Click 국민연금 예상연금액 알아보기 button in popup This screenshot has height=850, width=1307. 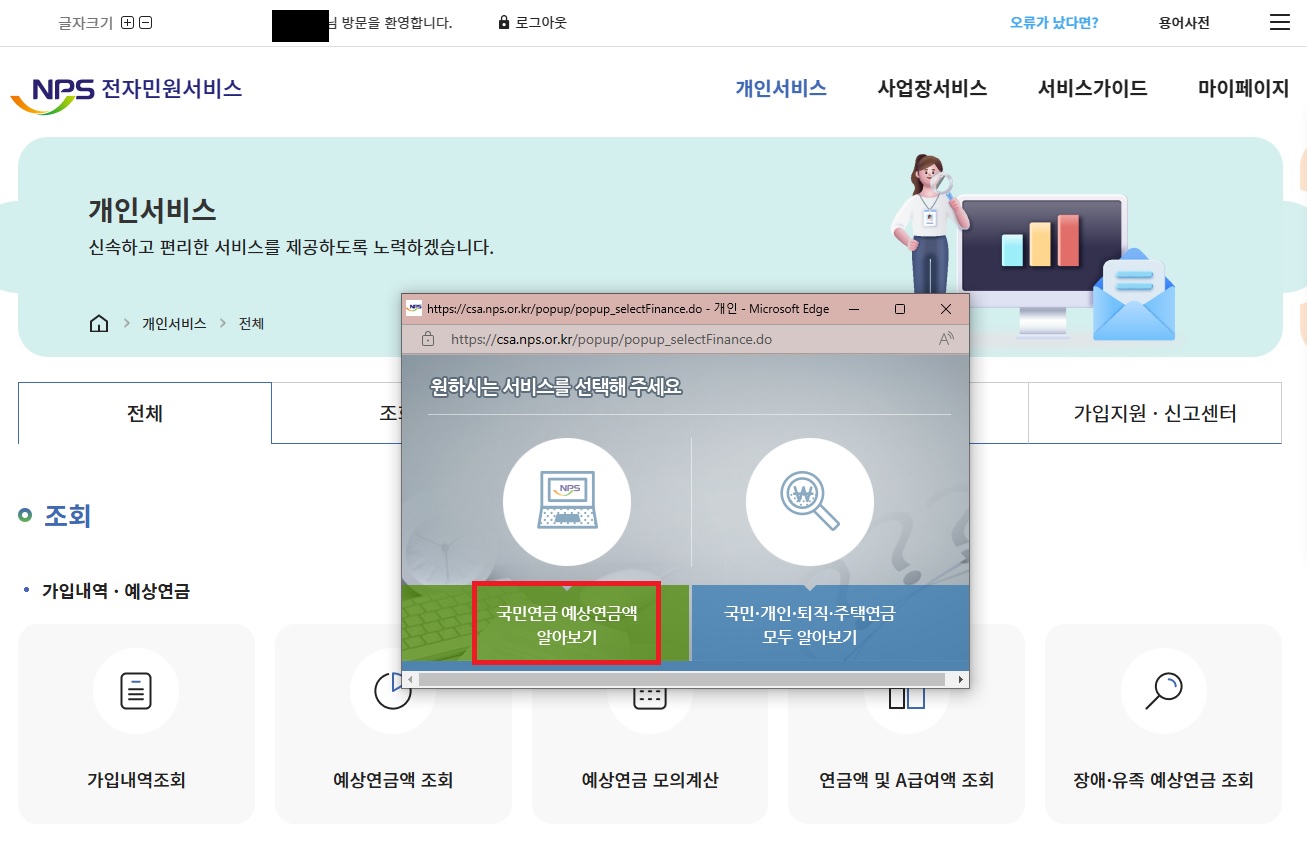[x=567, y=624]
